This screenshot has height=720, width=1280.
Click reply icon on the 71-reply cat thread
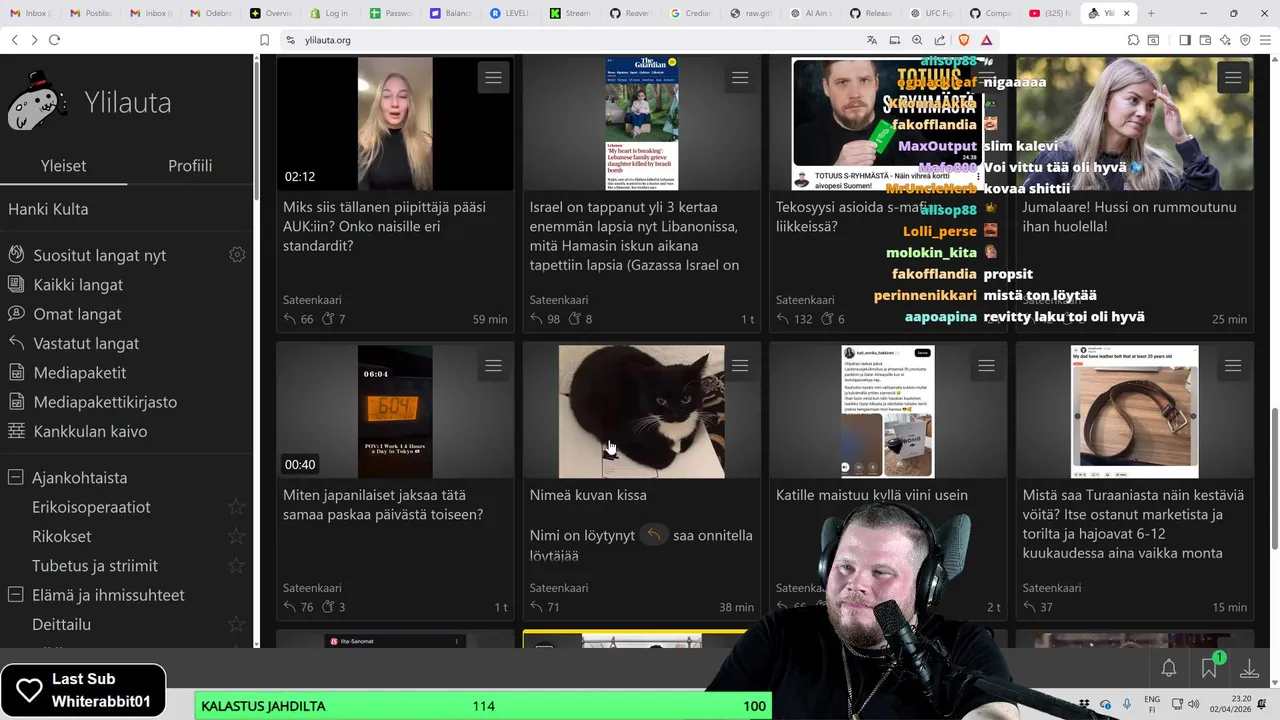click(x=537, y=607)
